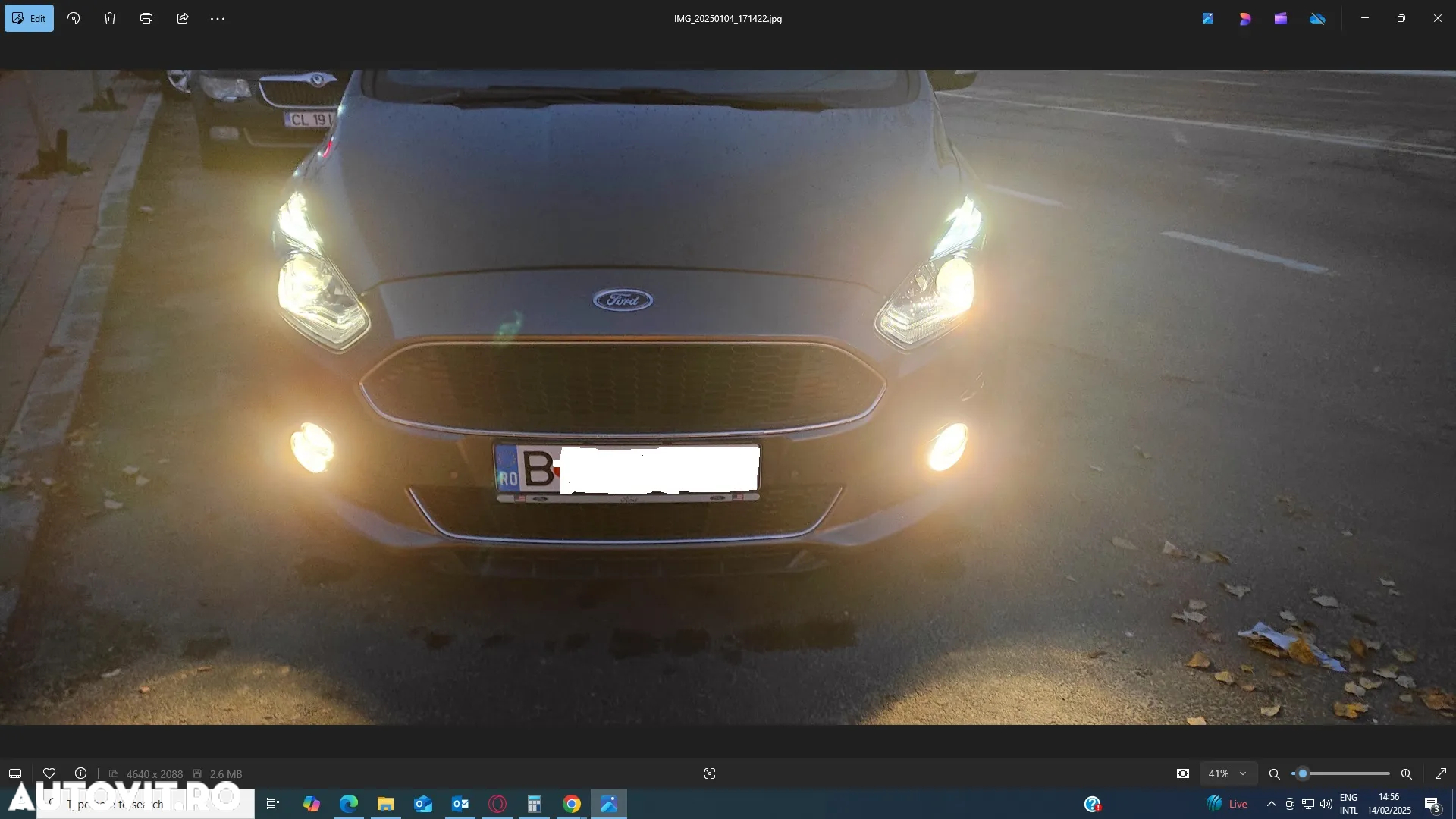Click the scan text / visual search icon
The height and width of the screenshot is (819, 1456).
click(x=710, y=773)
